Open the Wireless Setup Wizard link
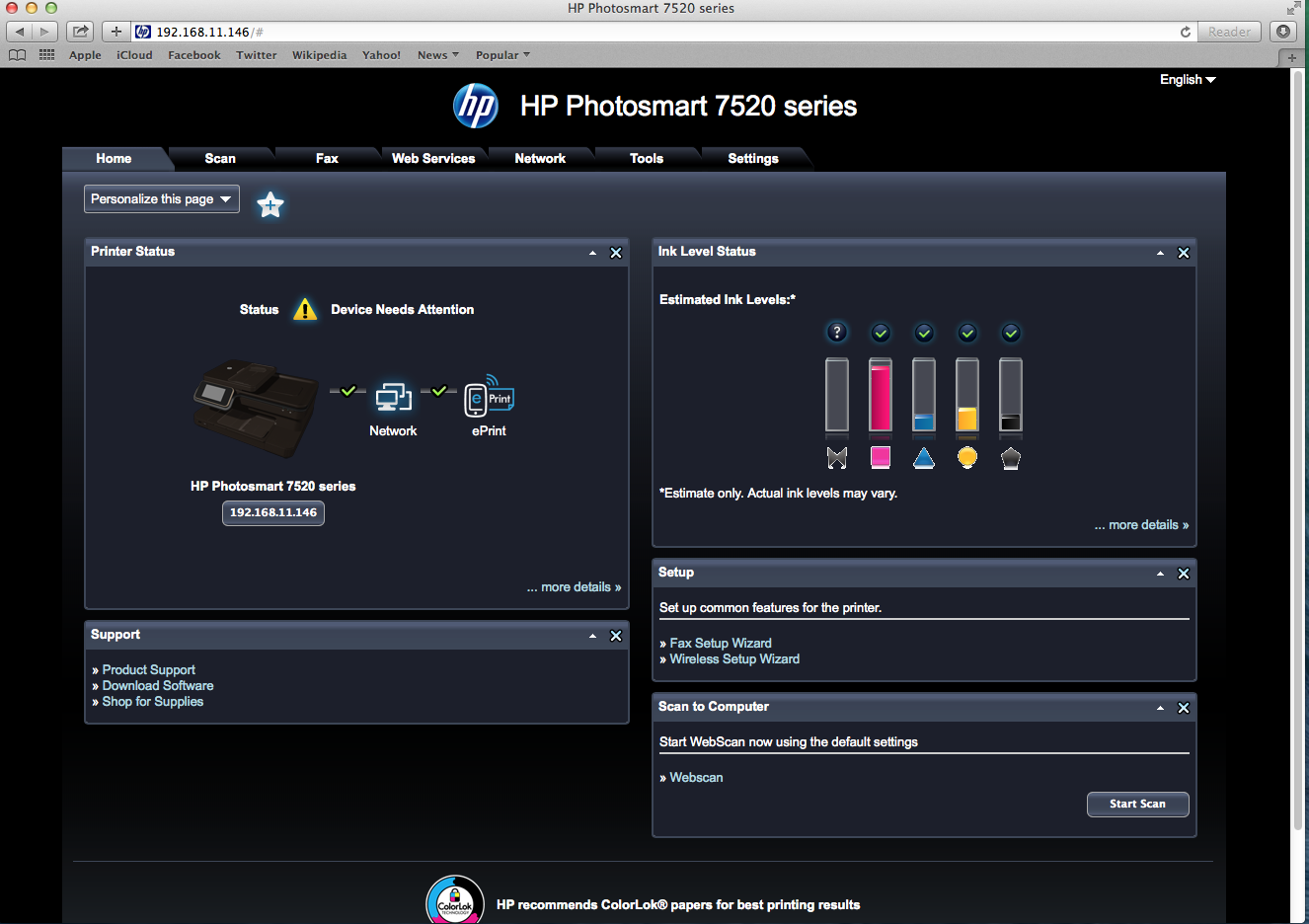Viewport: 1309px width, 924px height. click(x=734, y=659)
